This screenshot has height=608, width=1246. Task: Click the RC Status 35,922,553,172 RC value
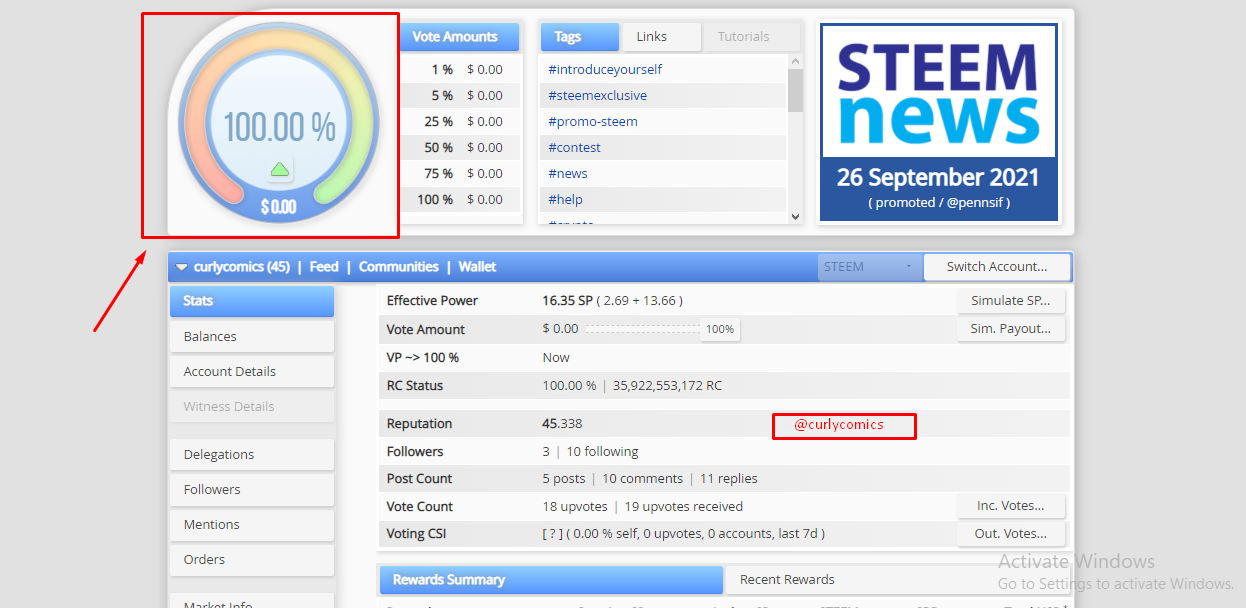tap(668, 386)
